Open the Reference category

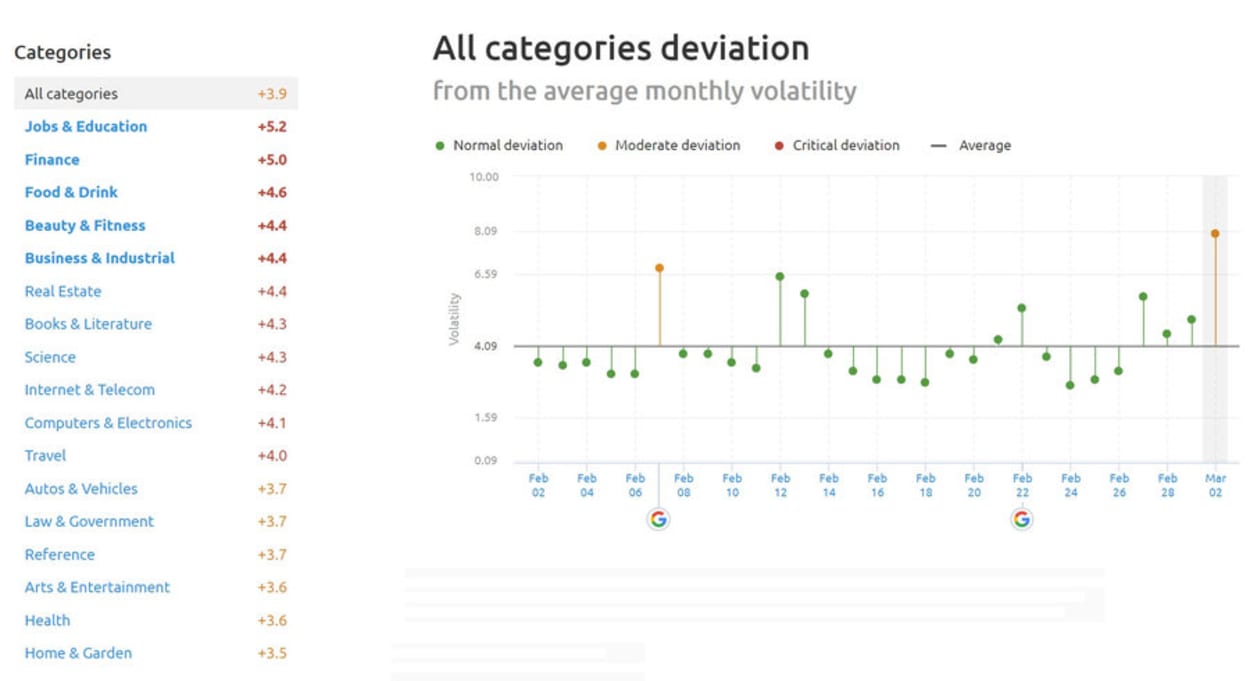tap(59, 554)
